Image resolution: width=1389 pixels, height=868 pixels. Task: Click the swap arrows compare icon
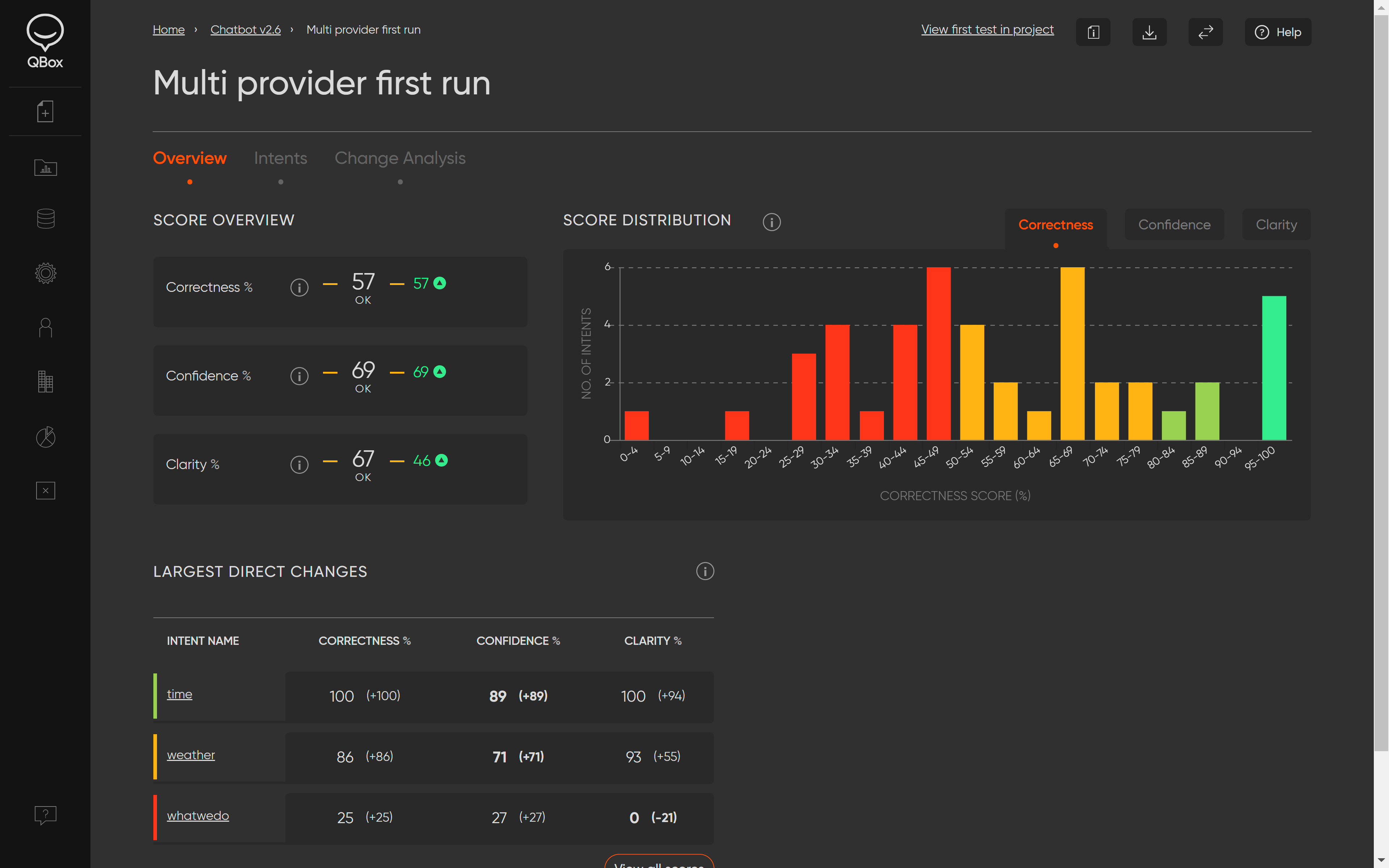(1205, 32)
